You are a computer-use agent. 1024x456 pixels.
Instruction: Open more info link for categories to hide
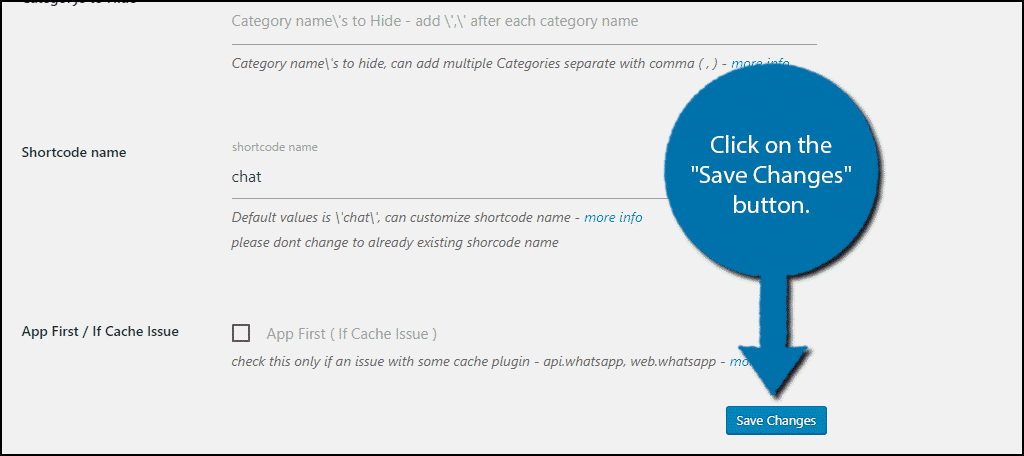[759, 63]
